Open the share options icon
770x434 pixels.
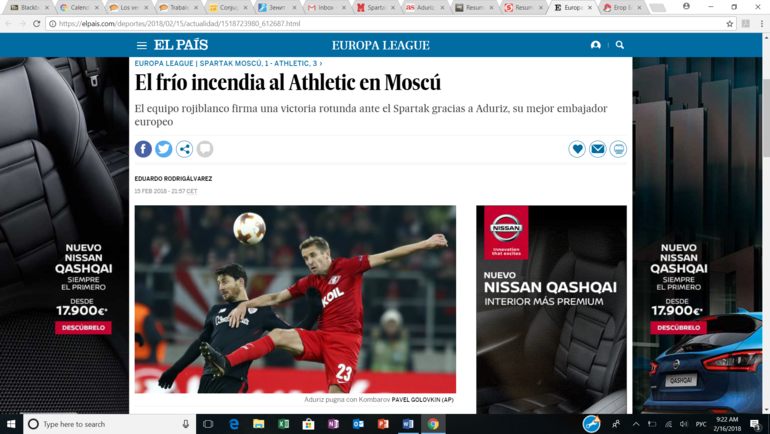pos(184,149)
